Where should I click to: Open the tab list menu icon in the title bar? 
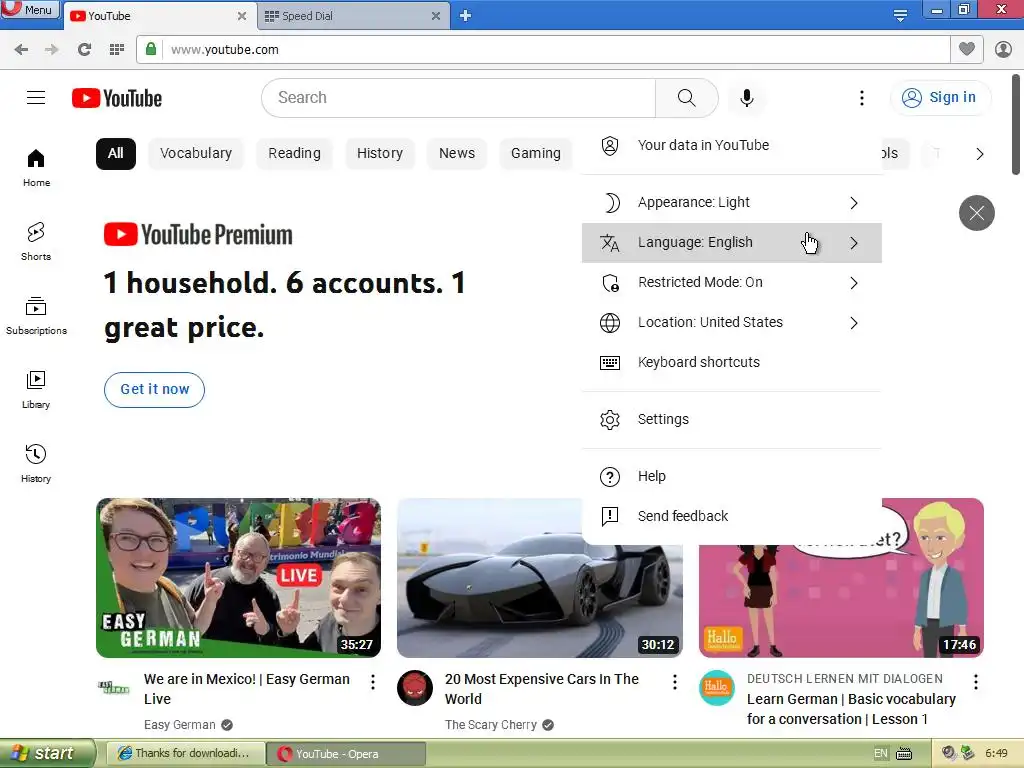point(900,15)
